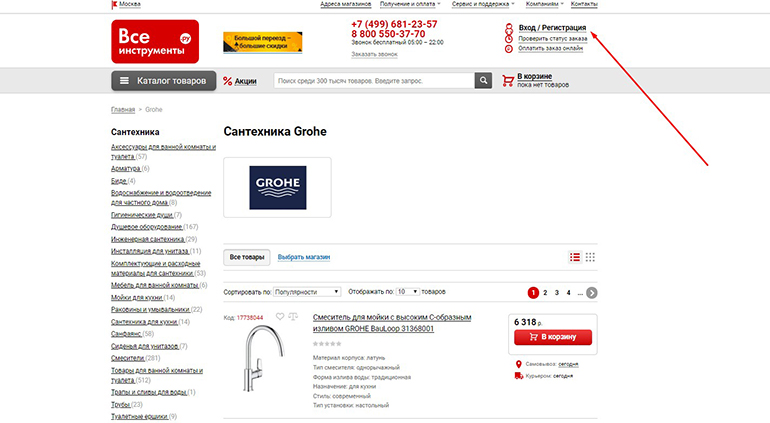Switch to grid view icon

(x=590, y=257)
